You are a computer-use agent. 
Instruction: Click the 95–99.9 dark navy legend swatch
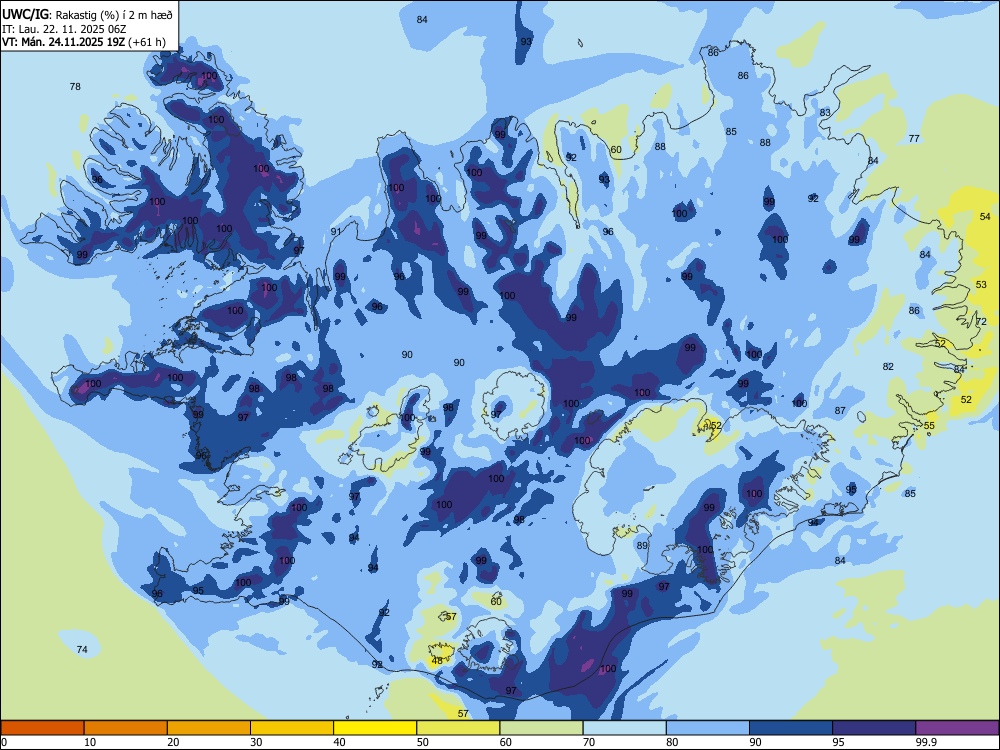[x=874, y=728]
